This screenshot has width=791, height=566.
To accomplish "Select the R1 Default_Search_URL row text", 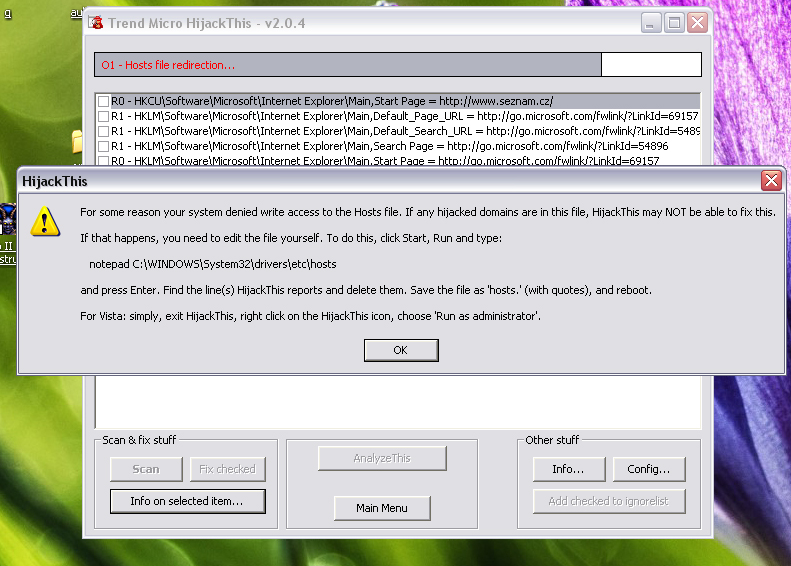I will click(x=405, y=132).
